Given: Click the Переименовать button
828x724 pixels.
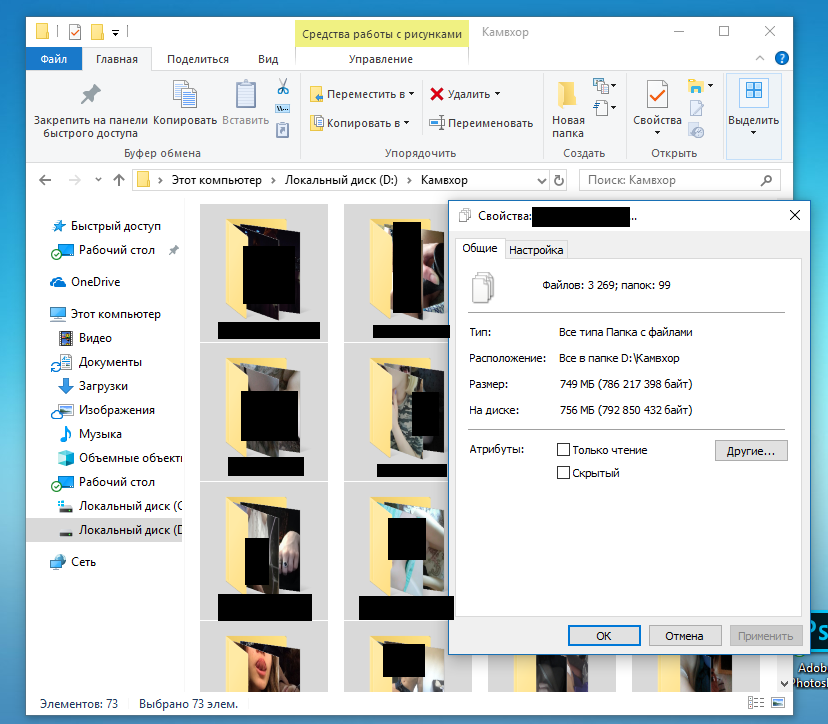Looking at the screenshot, I should [x=481, y=123].
